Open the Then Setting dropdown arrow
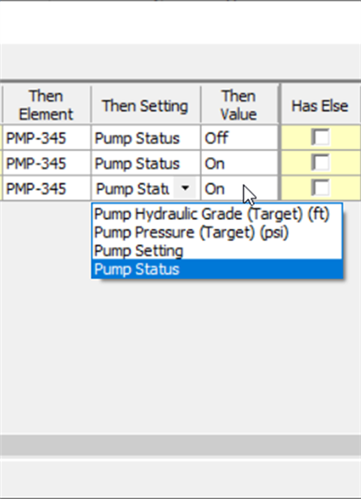The width and height of the screenshot is (361, 499). pyautogui.click(x=185, y=189)
